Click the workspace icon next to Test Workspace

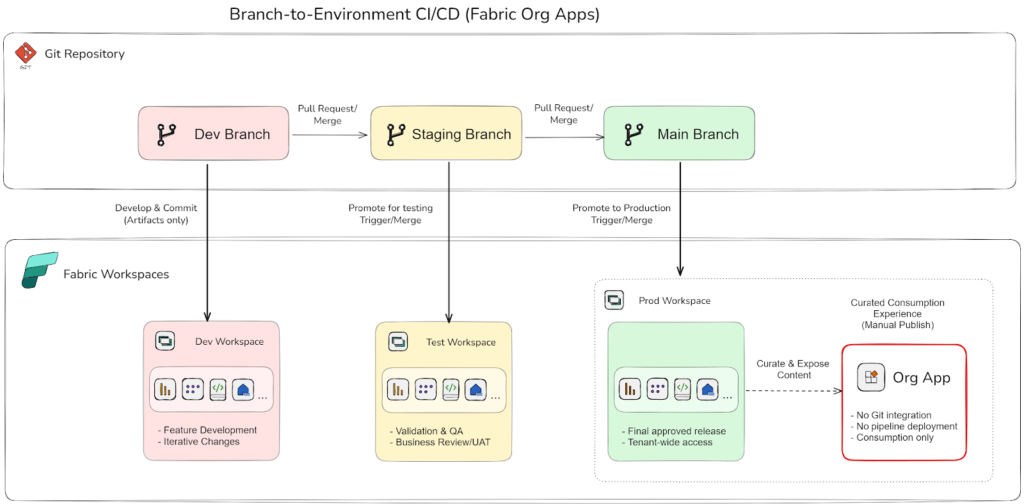[x=398, y=341]
